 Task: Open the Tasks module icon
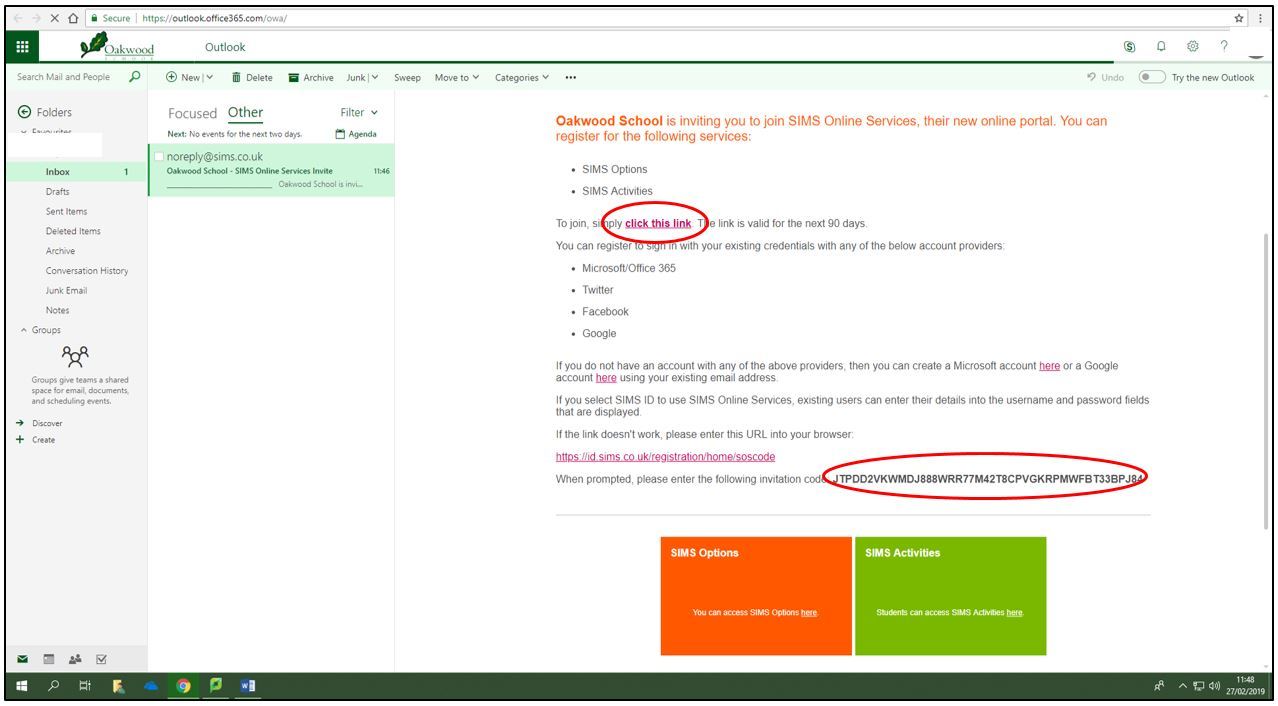click(101, 659)
